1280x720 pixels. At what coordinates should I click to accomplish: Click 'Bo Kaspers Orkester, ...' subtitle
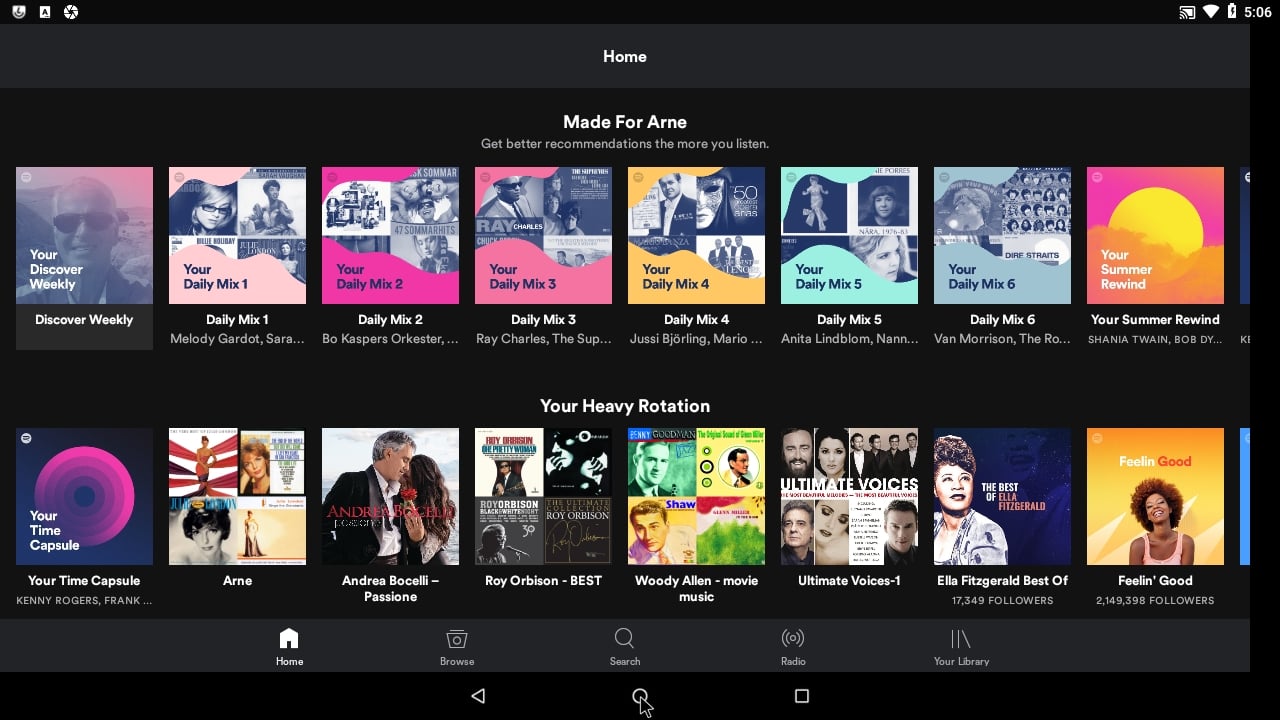tap(390, 339)
